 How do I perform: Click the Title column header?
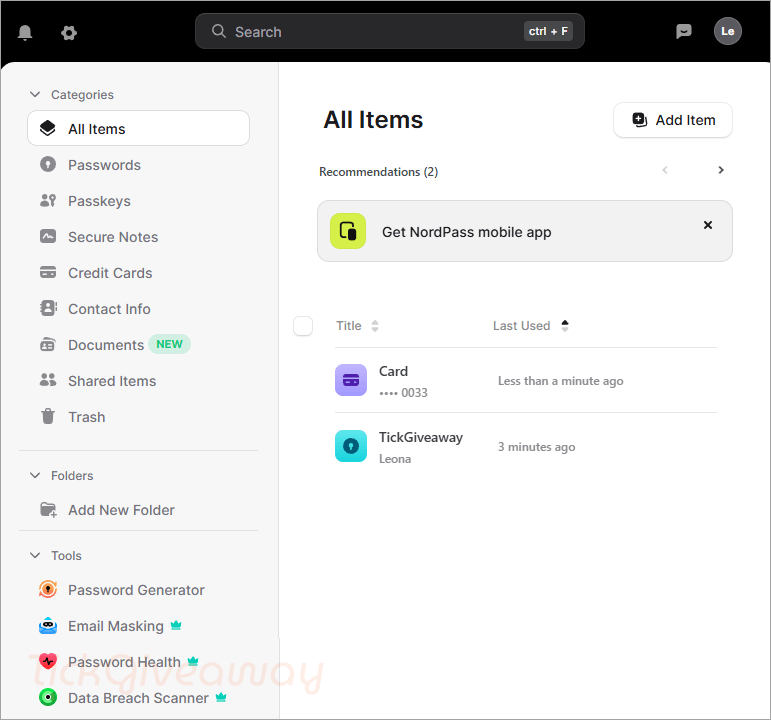[349, 326]
